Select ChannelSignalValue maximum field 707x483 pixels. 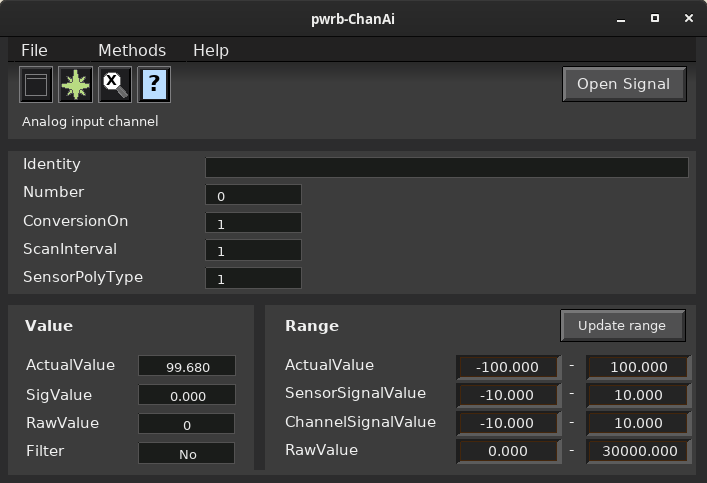638,423
